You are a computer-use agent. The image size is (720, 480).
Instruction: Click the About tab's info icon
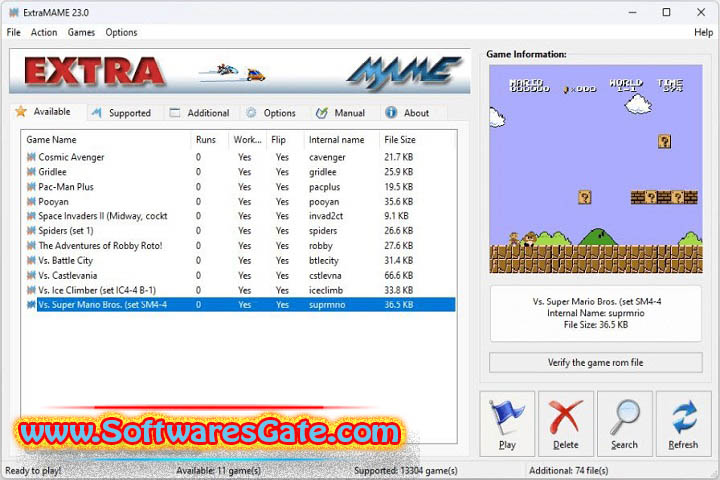point(391,113)
